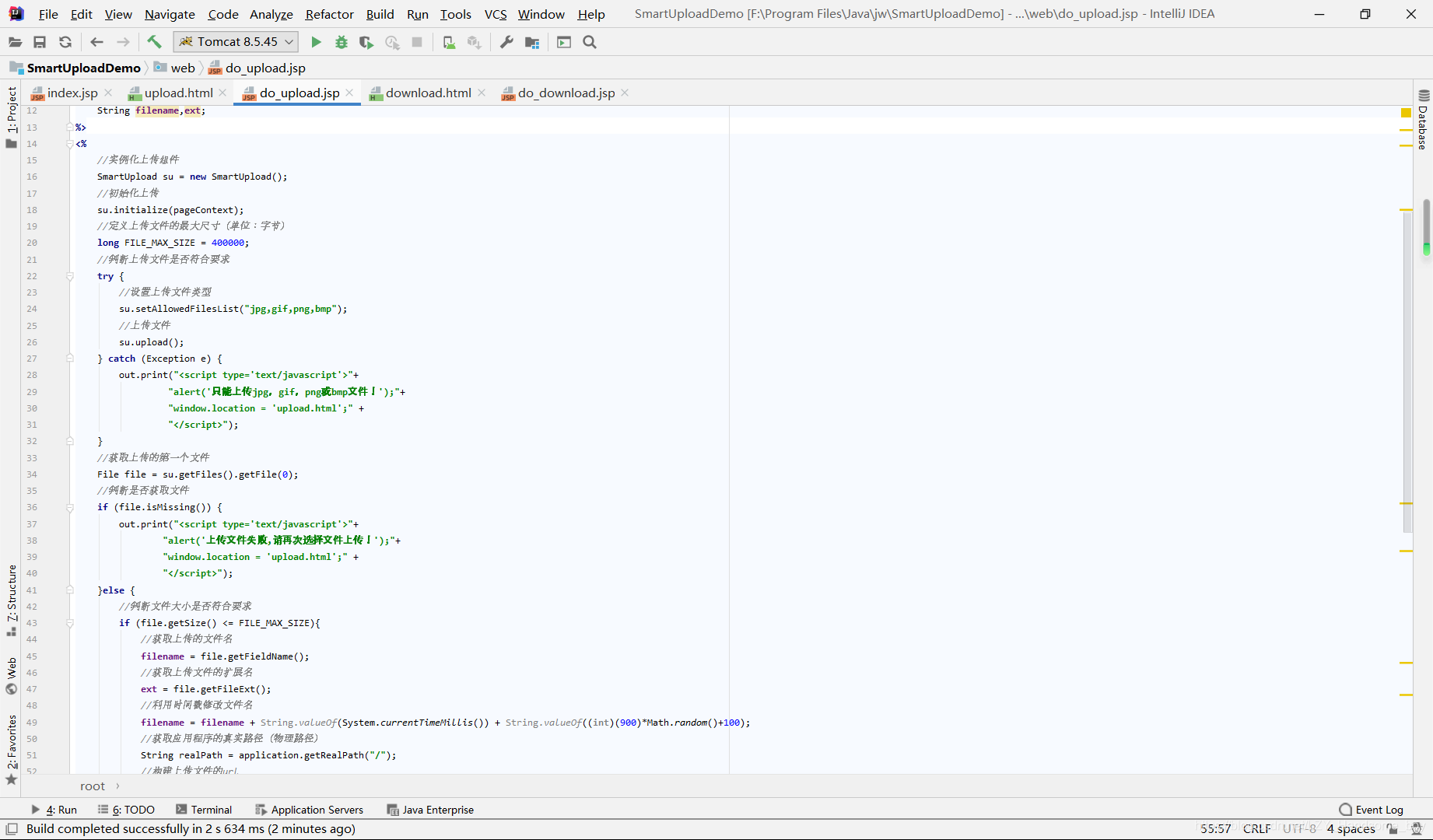Open Tomcat 8.5.45 run configuration dropdown
1433x840 pixels.
[x=236, y=42]
